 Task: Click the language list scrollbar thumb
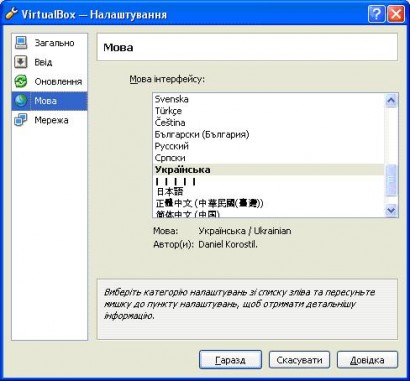(x=391, y=180)
